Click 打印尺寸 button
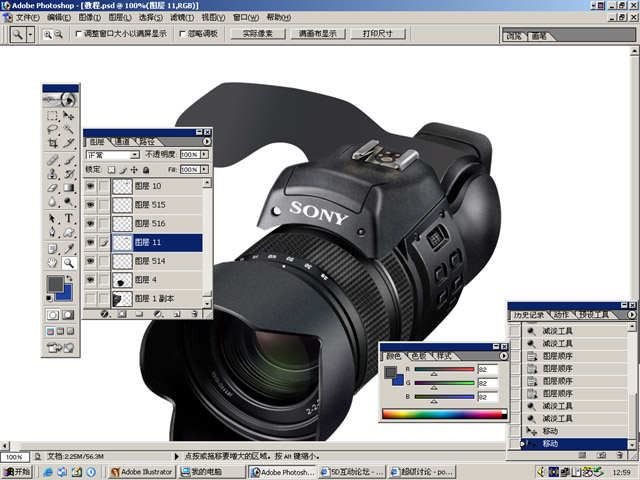The image size is (640, 480). pyautogui.click(x=378, y=34)
